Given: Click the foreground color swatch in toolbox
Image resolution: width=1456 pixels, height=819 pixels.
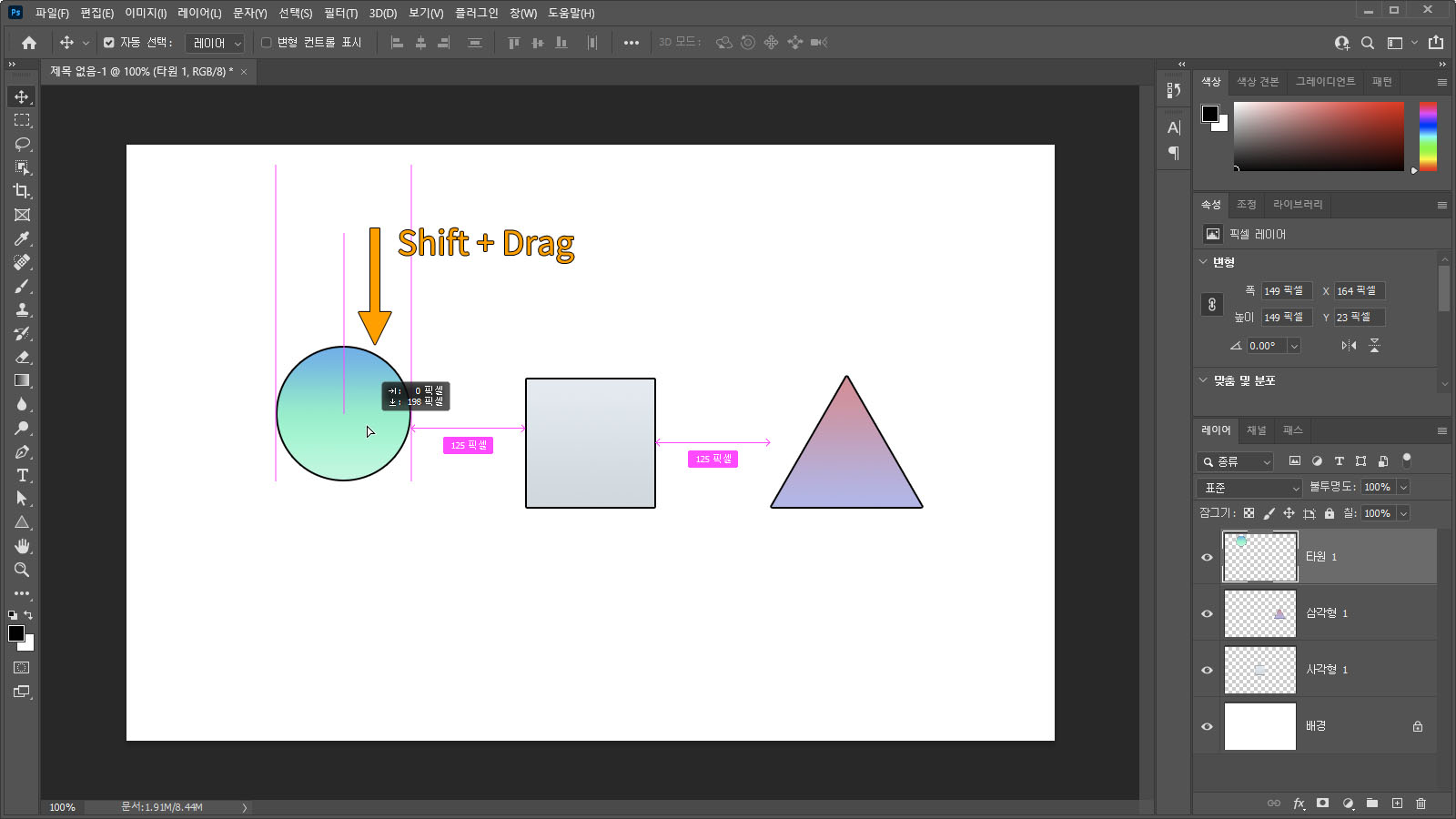Looking at the screenshot, I should point(16,634).
